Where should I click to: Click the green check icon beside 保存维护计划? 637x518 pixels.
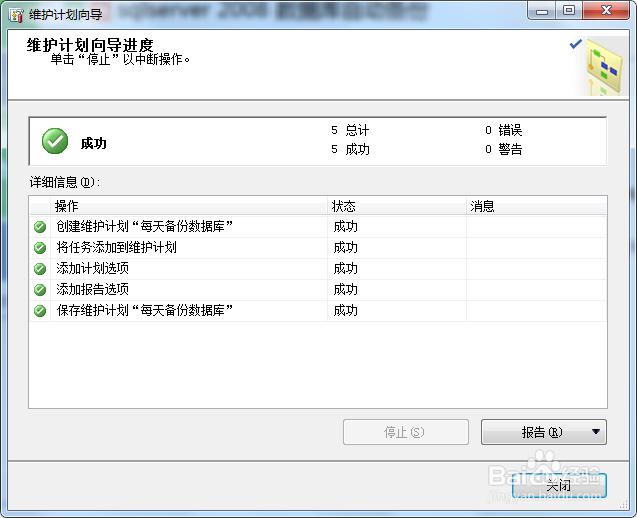pyautogui.click(x=40, y=311)
